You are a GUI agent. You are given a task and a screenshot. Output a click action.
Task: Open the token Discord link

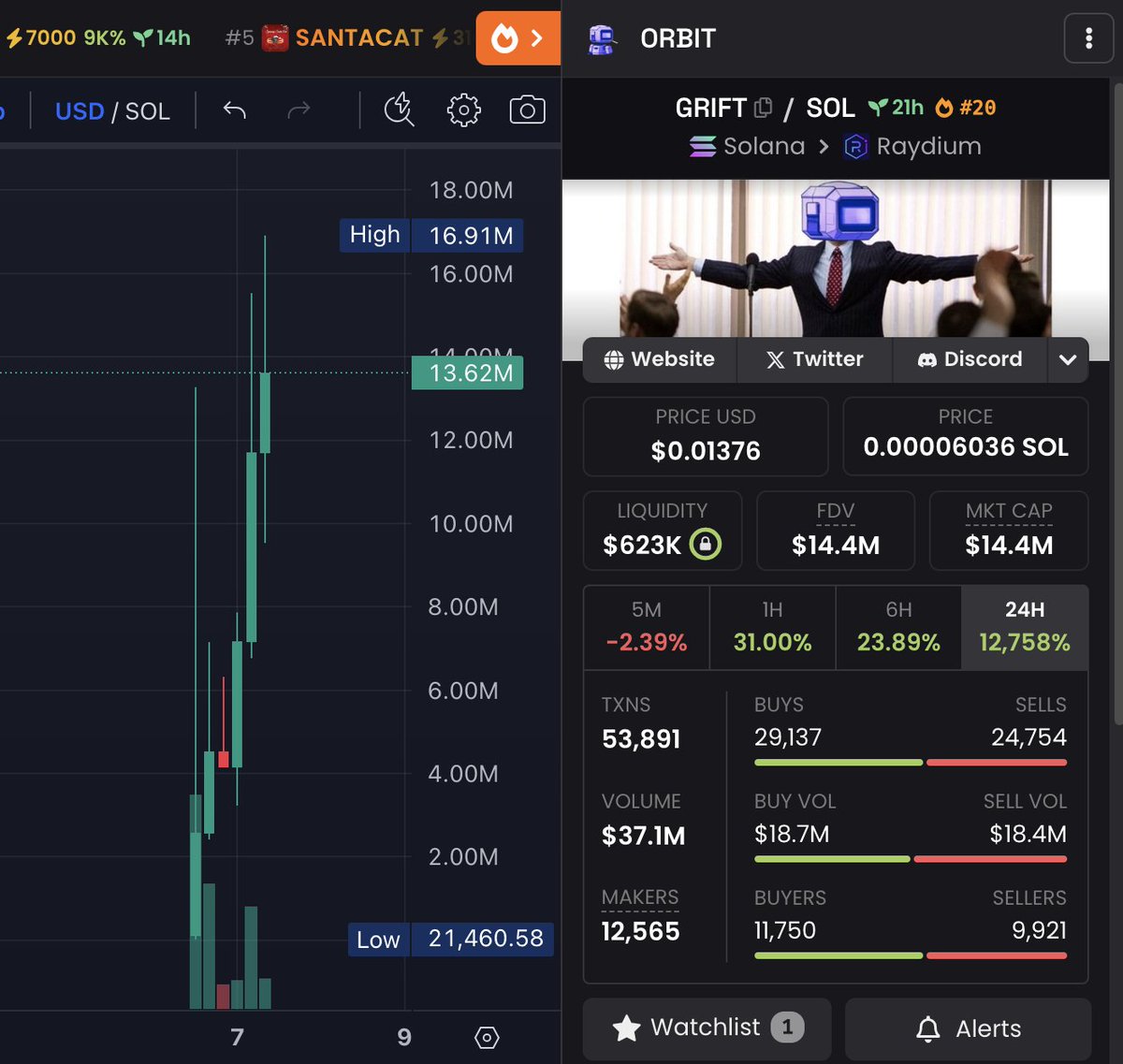coord(970,359)
